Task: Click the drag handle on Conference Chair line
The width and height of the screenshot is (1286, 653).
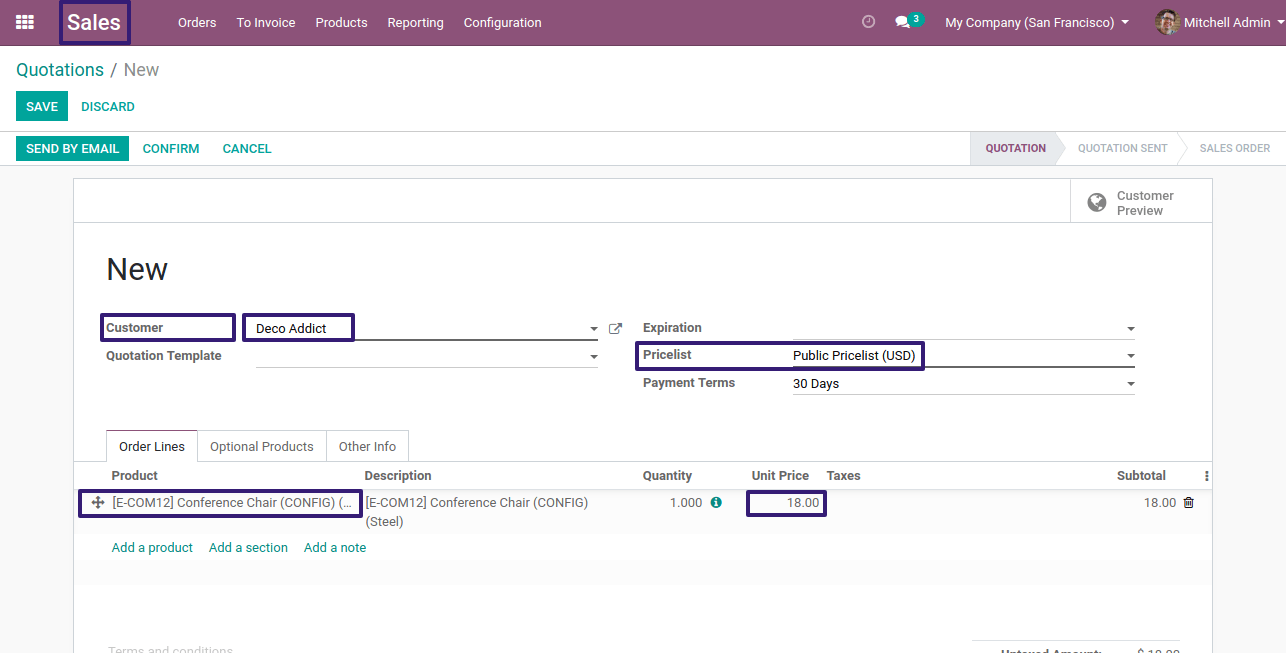Action: click(98, 503)
